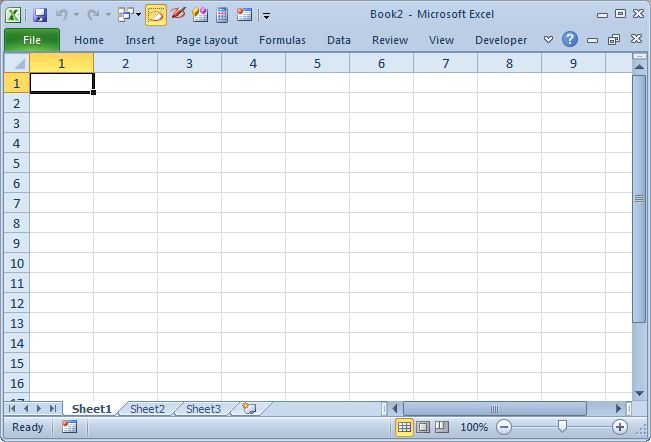Click the macro record icon in status bar

point(69,427)
